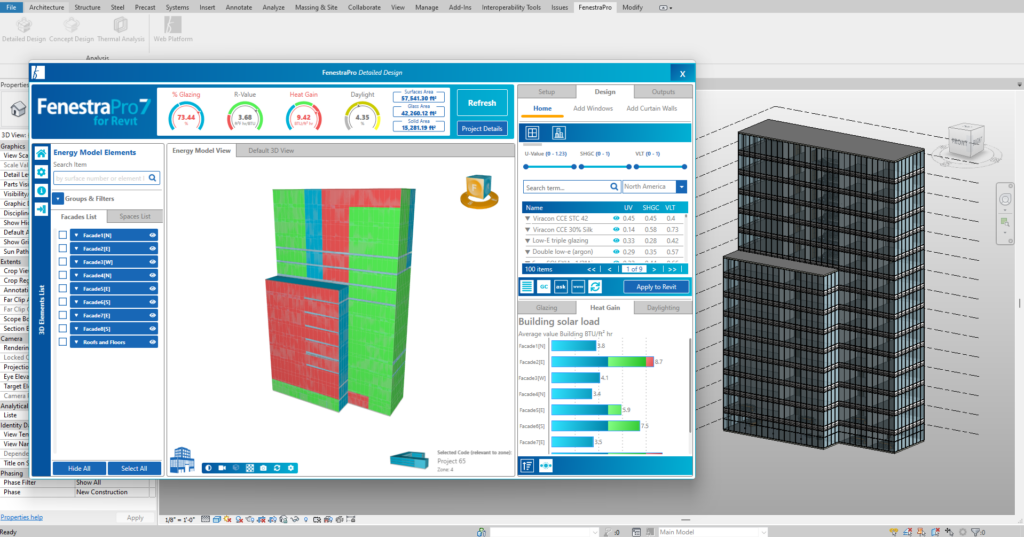Expand the Facade7[E] row arrow

[76, 316]
